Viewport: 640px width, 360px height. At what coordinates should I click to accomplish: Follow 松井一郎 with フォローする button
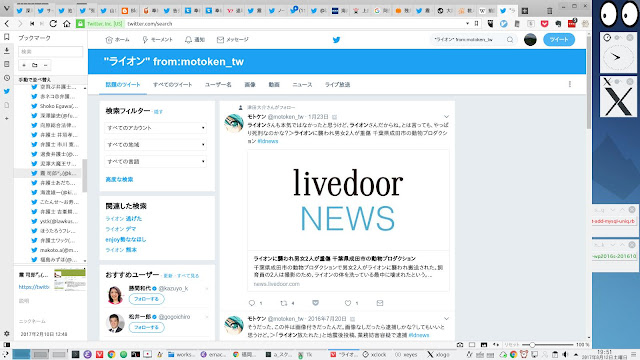(147, 327)
